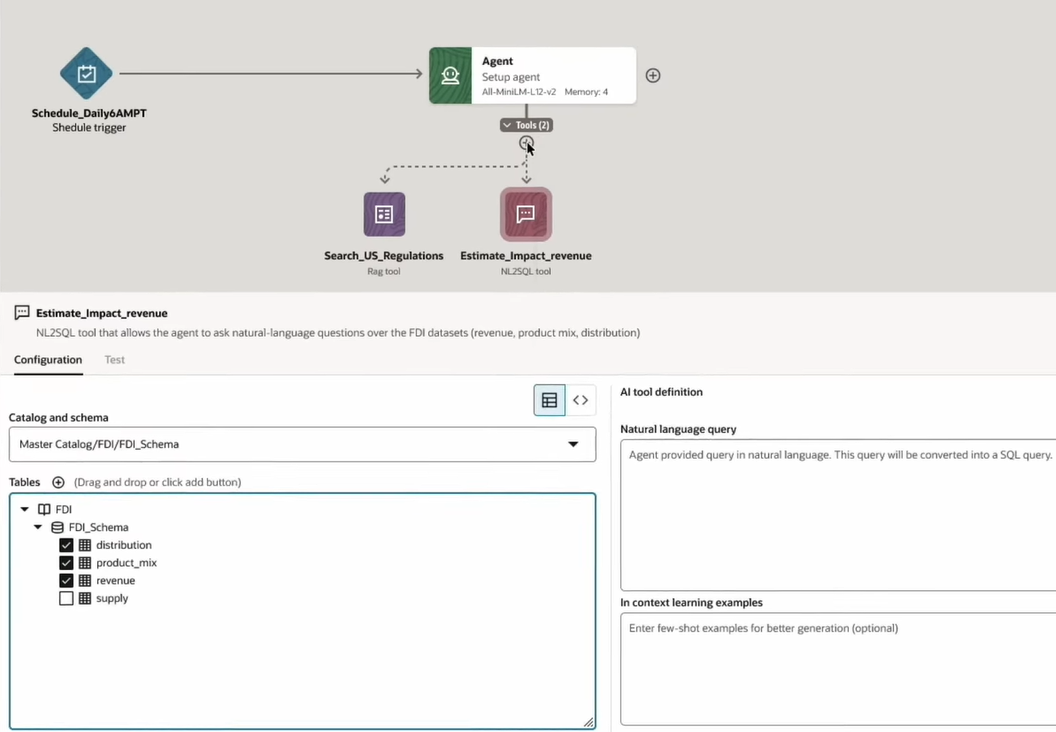This screenshot has height=732, width=1056.
Task: Click the FDI_Schema database icon
Action: pyautogui.click(x=58, y=527)
